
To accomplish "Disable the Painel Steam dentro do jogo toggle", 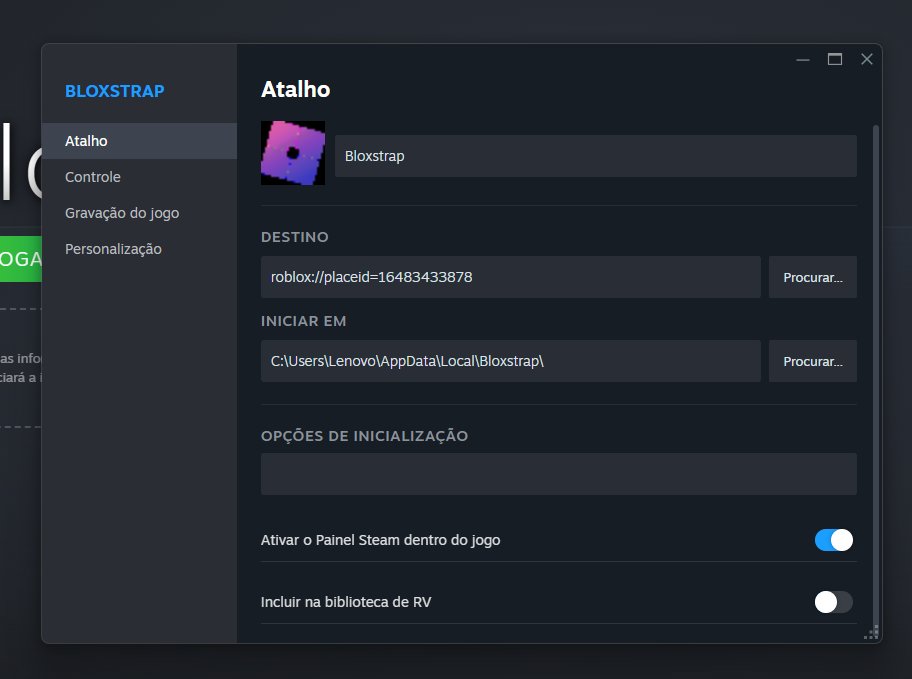I will (x=833, y=540).
